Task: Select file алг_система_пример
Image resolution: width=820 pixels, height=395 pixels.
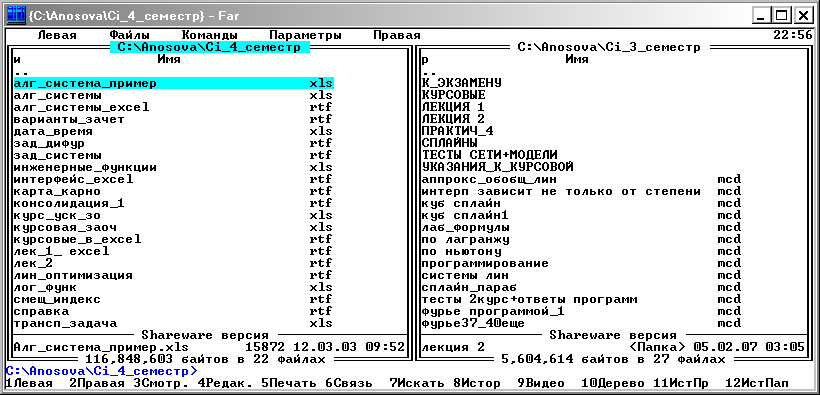Action: tap(173, 83)
